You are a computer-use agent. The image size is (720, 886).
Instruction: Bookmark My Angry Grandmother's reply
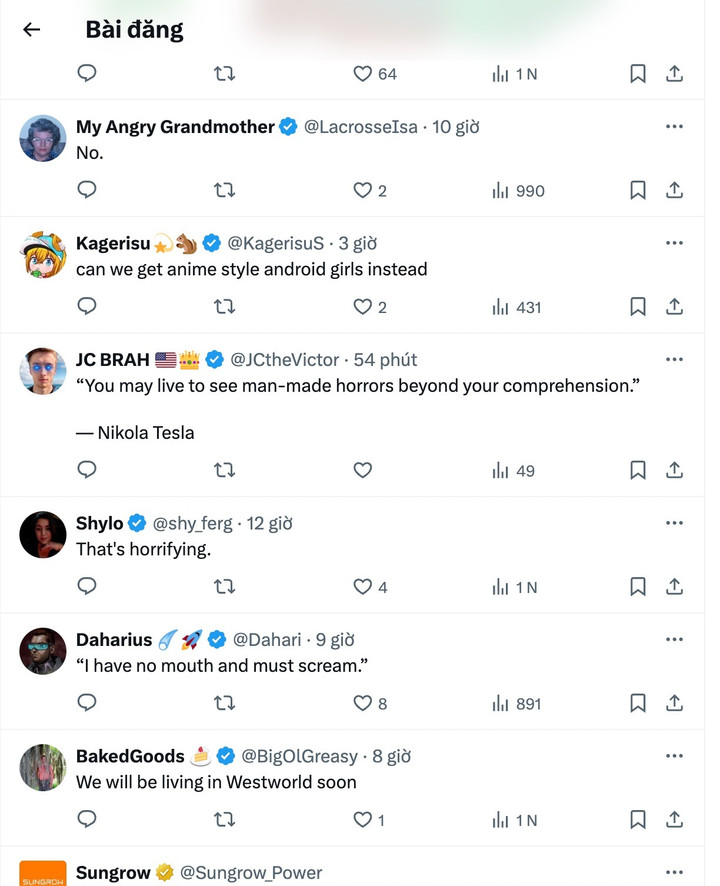click(x=638, y=190)
